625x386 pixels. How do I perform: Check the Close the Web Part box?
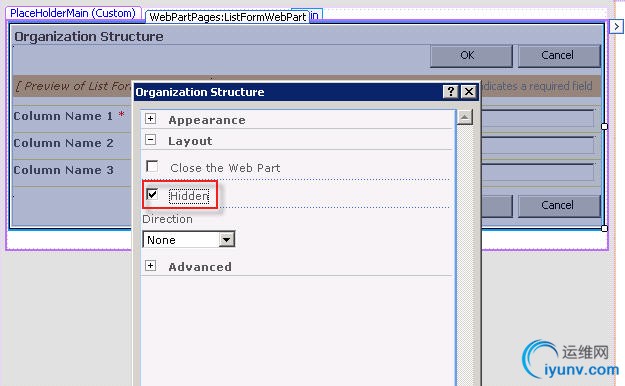[152, 166]
